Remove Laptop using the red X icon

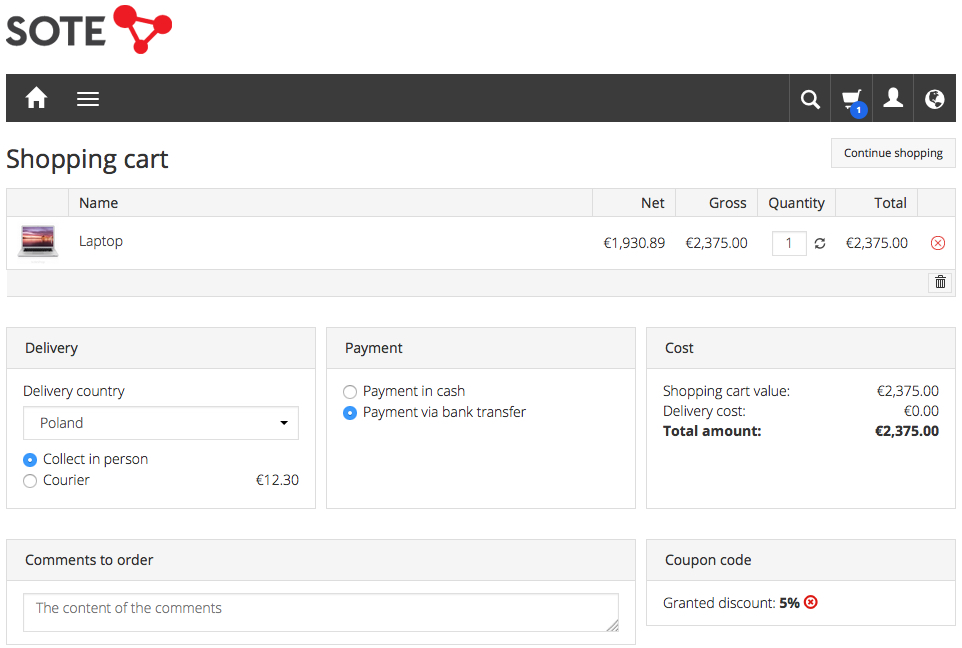click(x=938, y=243)
